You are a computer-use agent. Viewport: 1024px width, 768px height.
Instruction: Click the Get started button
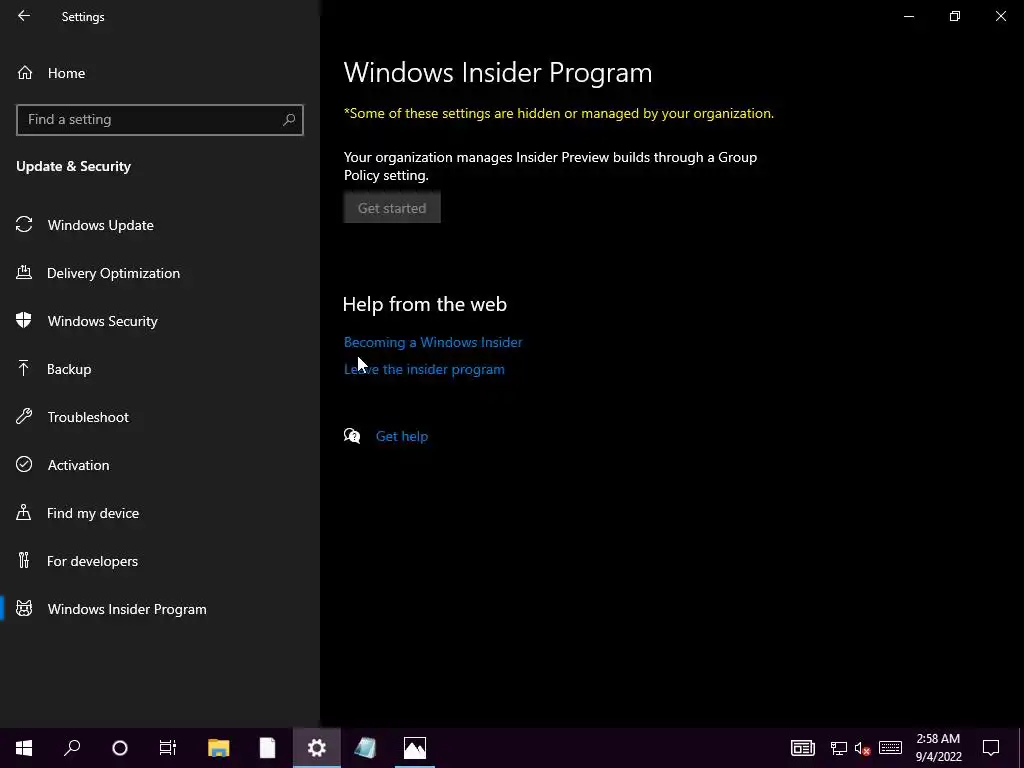pyautogui.click(x=392, y=208)
